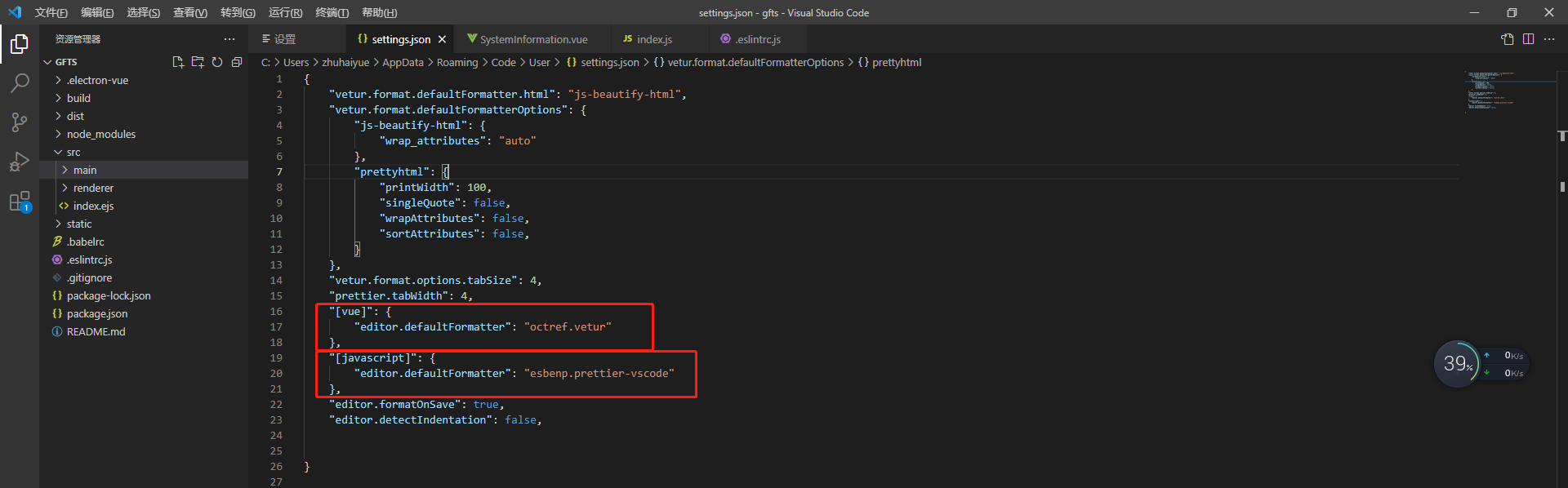Open the 帮助(H) menu
Screen dimensions: 1568x488
click(380, 12)
